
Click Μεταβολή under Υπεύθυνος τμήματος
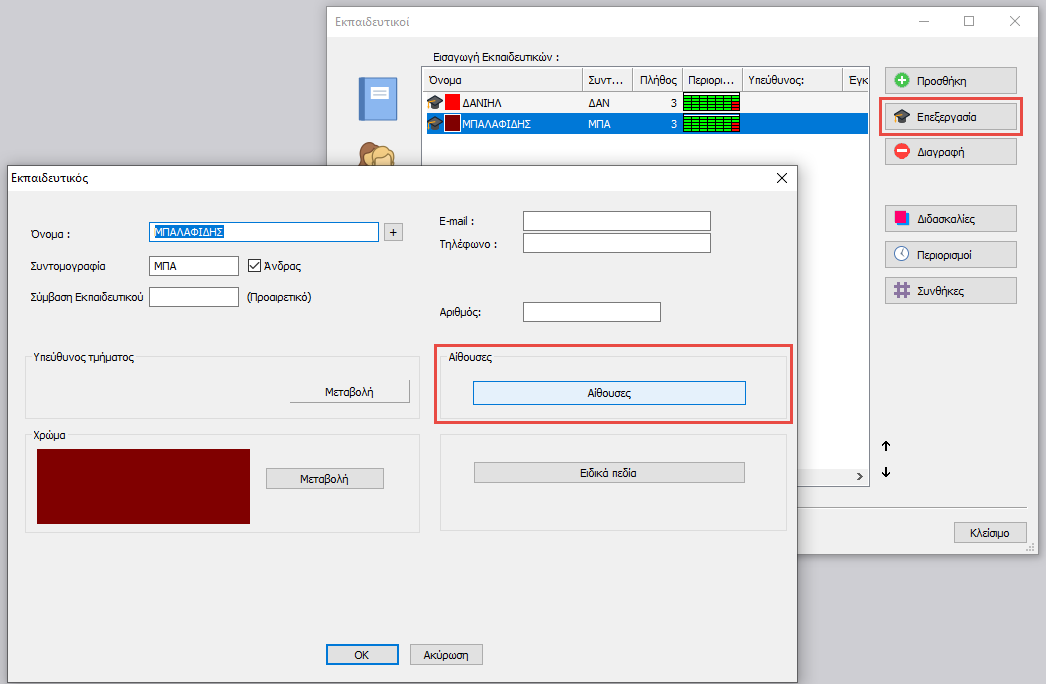coord(349,392)
